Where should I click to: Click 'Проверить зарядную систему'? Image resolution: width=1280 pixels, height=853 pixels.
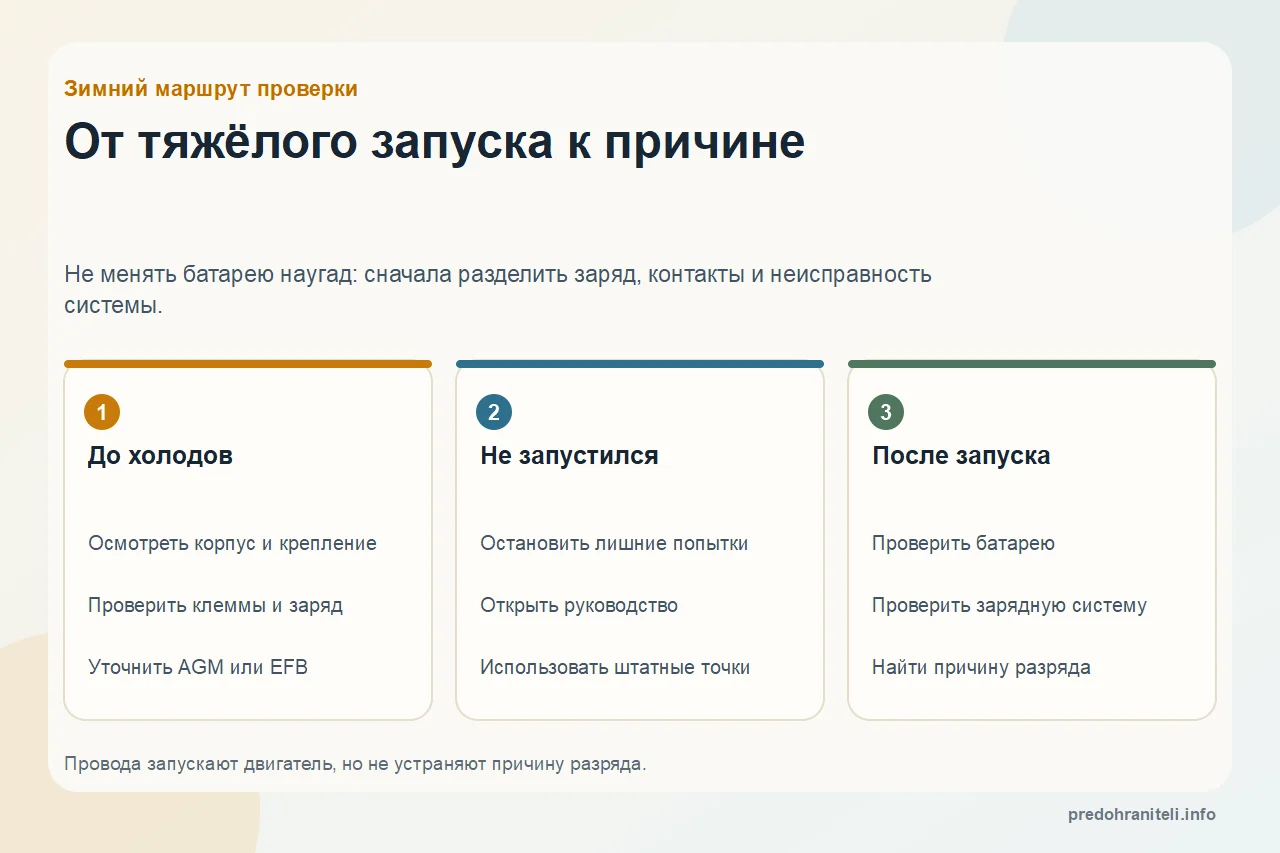click(1009, 606)
